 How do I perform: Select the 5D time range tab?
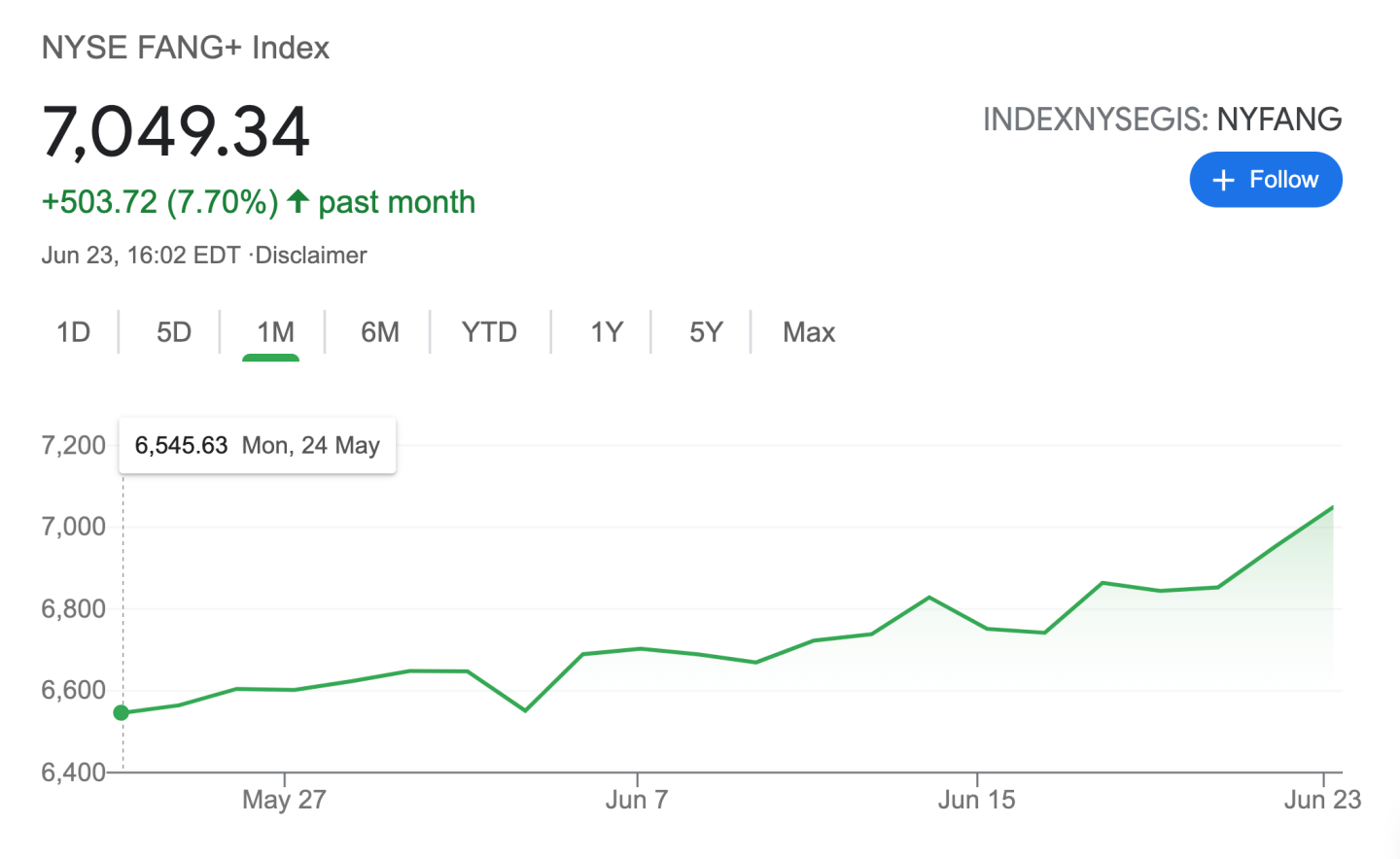click(174, 332)
